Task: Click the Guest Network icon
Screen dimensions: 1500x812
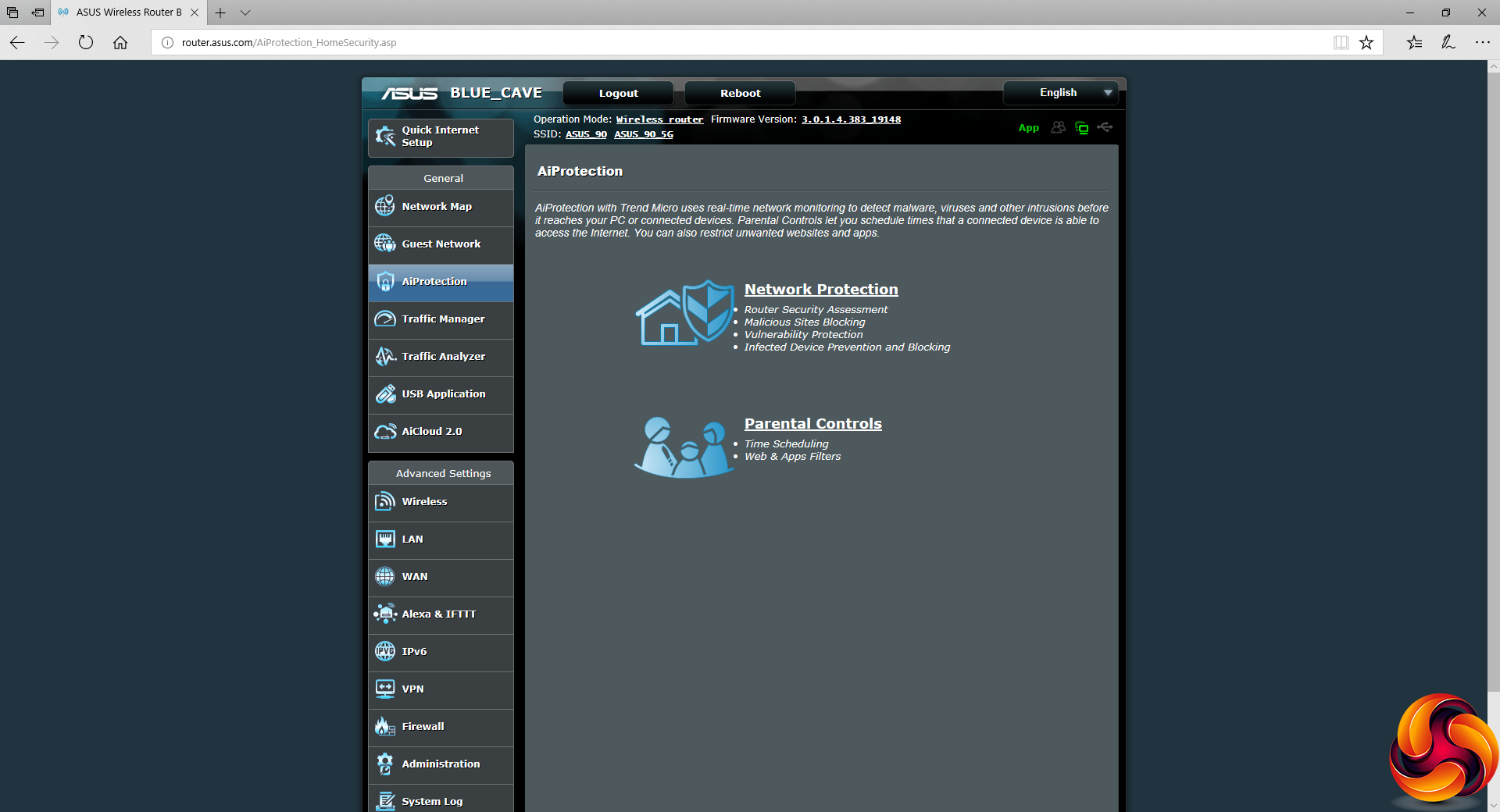Action: (x=385, y=244)
